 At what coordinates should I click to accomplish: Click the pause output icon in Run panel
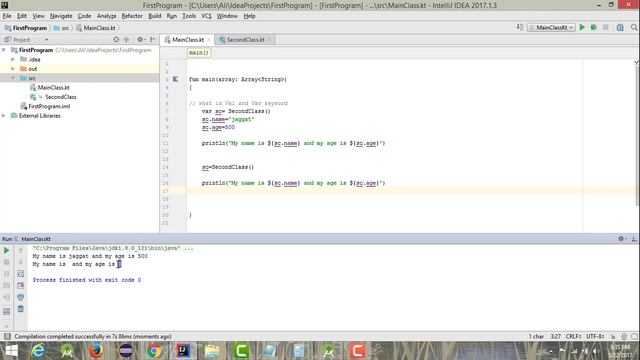click(7, 273)
